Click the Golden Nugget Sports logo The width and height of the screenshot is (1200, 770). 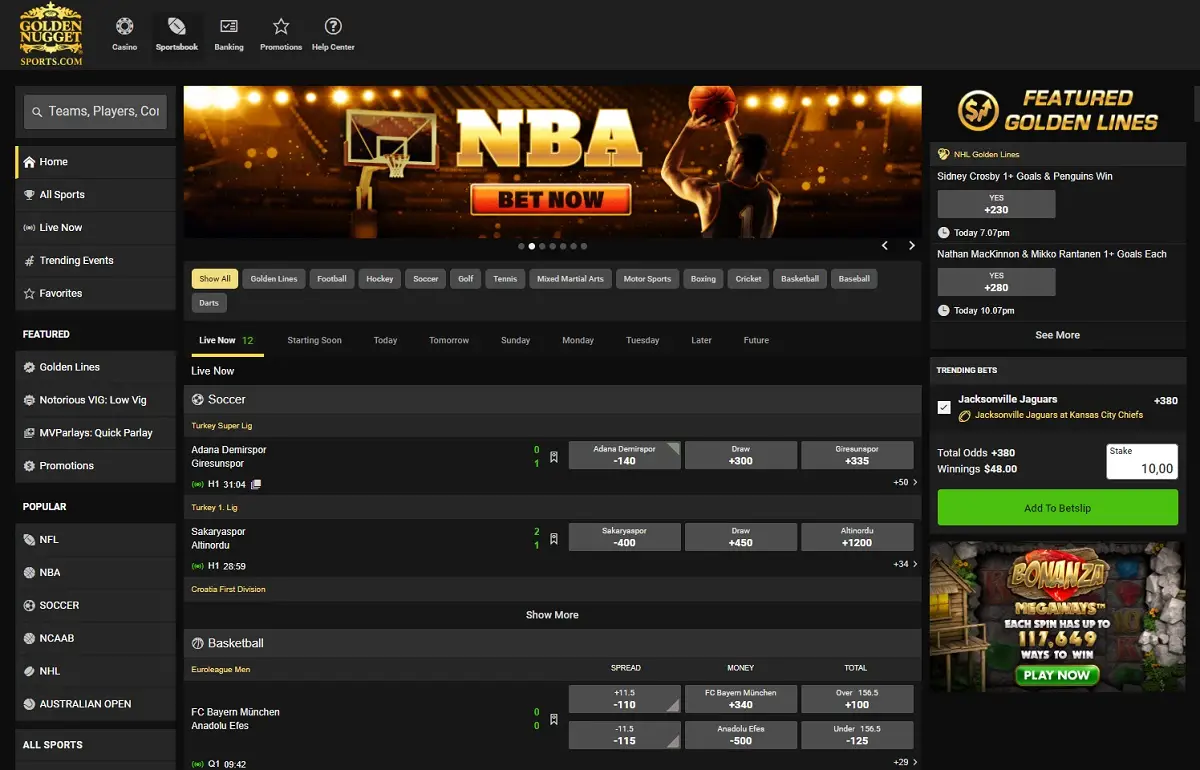pyautogui.click(x=51, y=35)
